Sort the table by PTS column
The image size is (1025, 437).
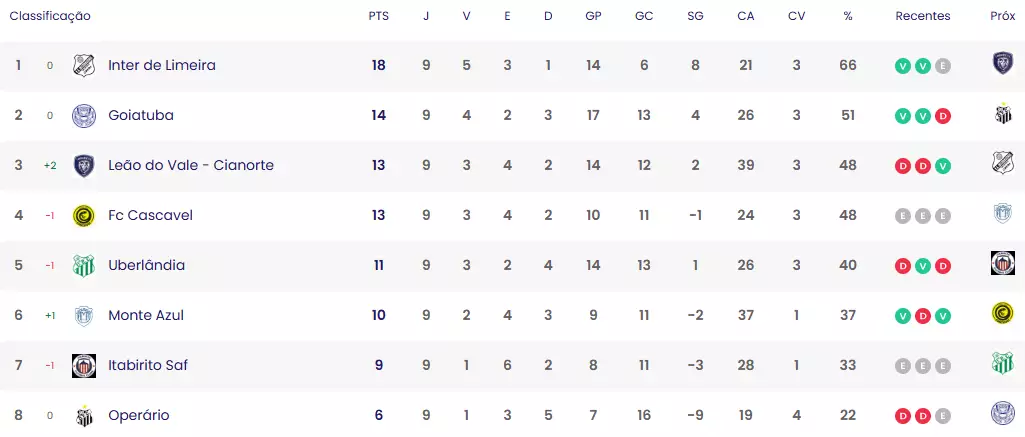(x=378, y=16)
